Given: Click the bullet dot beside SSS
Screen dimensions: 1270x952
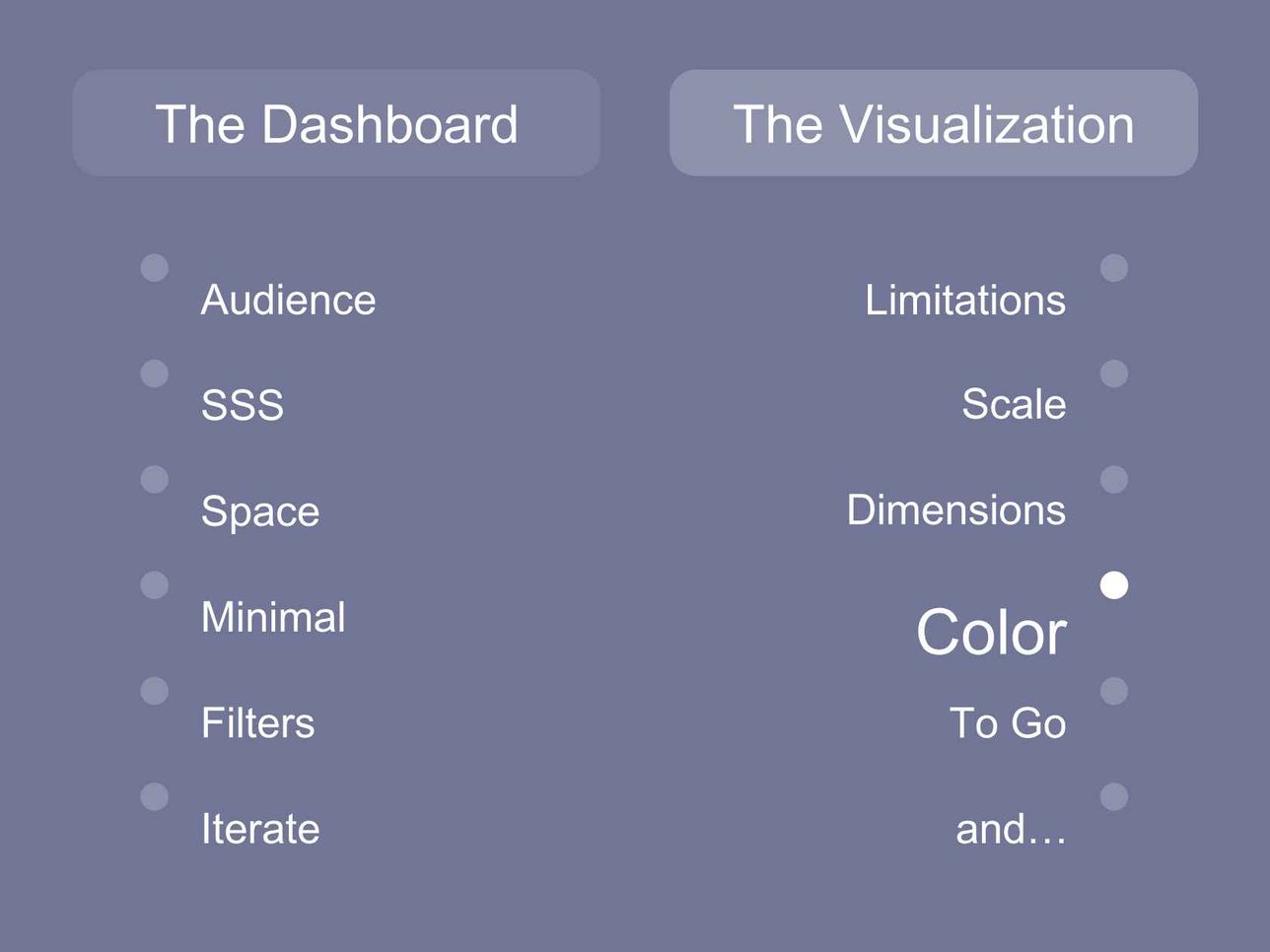Looking at the screenshot, I should click(x=155, y=374).
